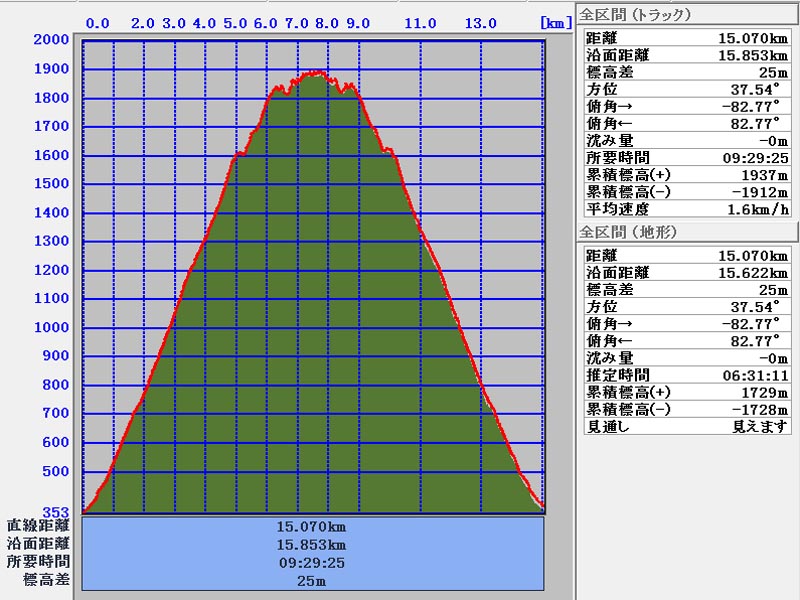Click the 2000 elevation axis label
Viewport: 800px width, 600px height.
pyautogui.click(x=52, y=40)
